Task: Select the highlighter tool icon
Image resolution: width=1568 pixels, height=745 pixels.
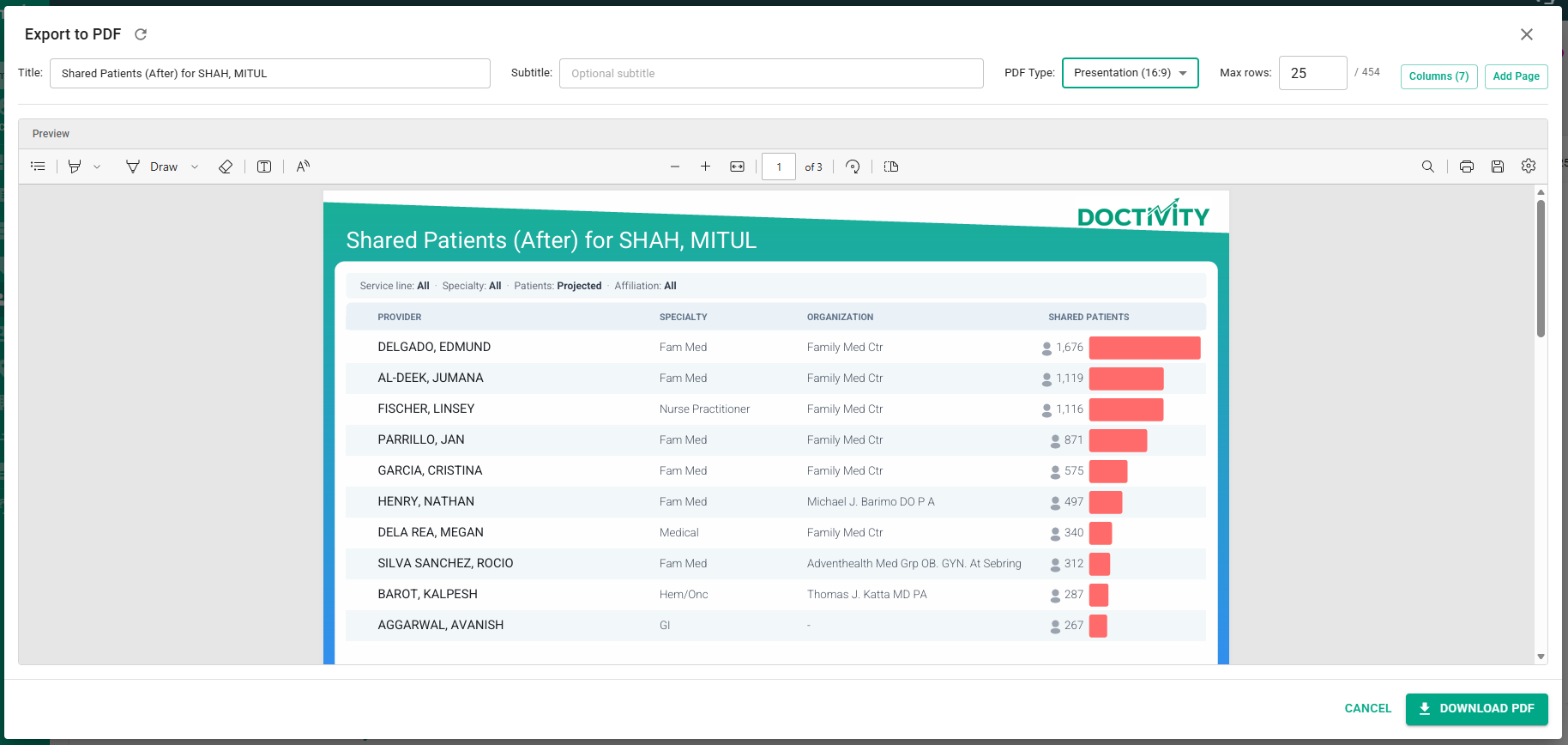Action: (75, 167)
